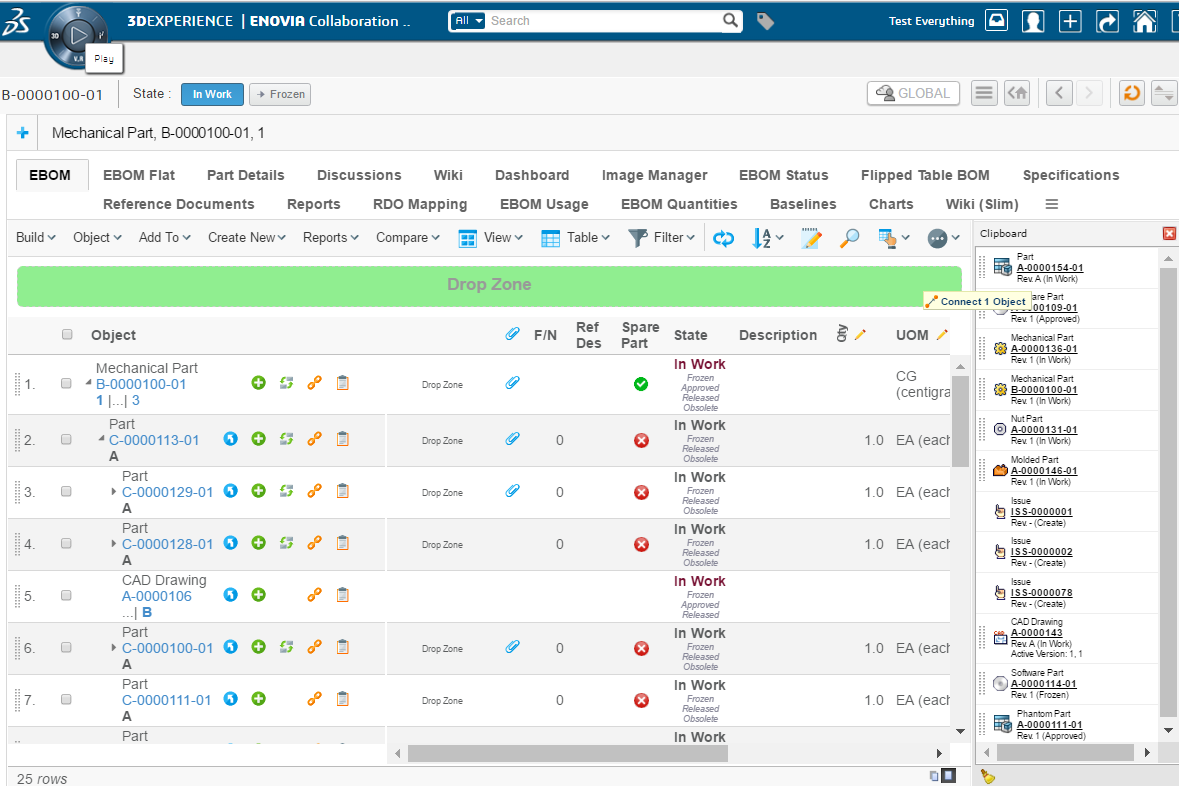Click the tag icon beside search bar
This screenshot has width=1179, height=786.
point(765,21)
